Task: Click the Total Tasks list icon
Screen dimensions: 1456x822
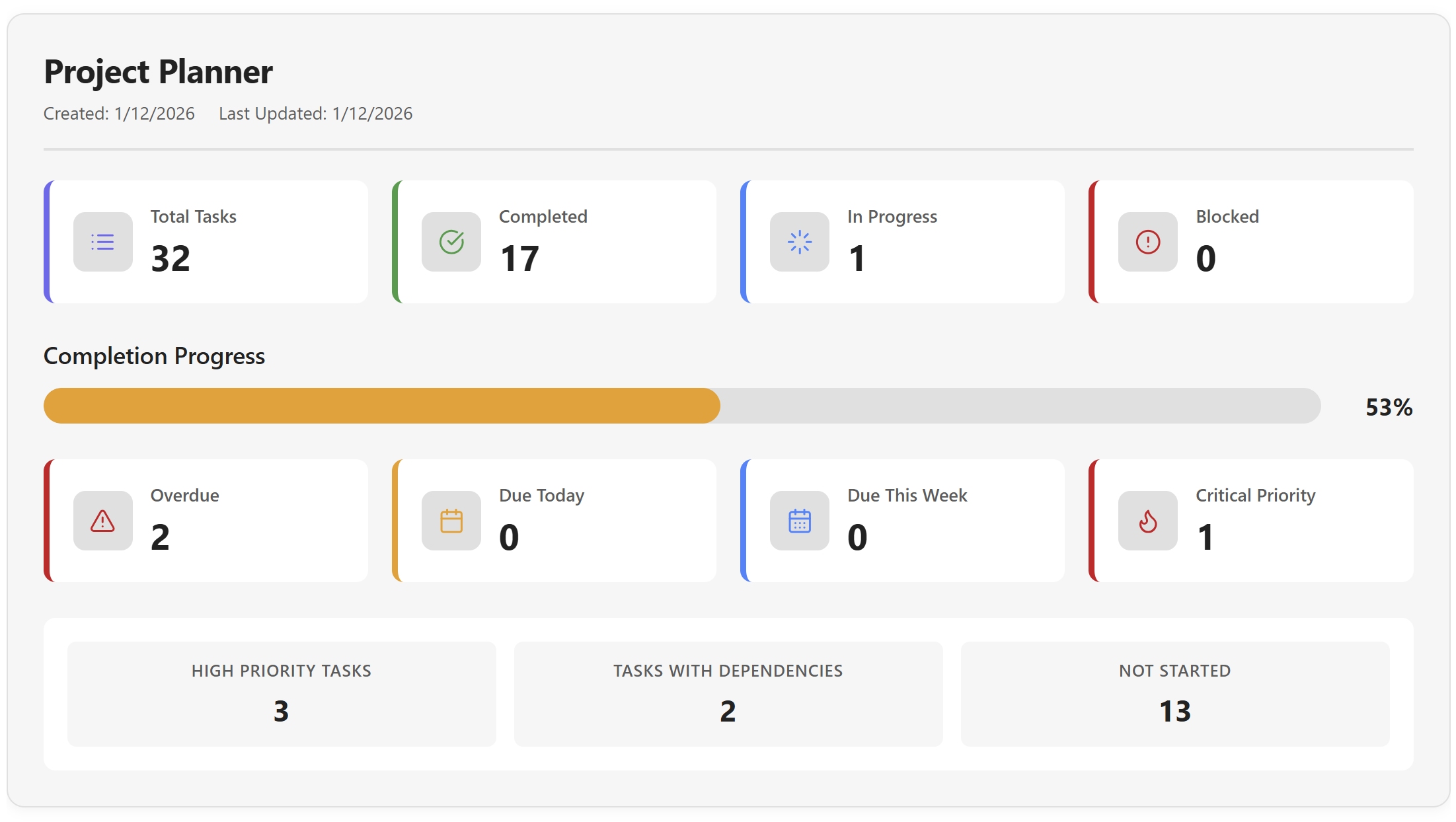Action: pos(102,242)
